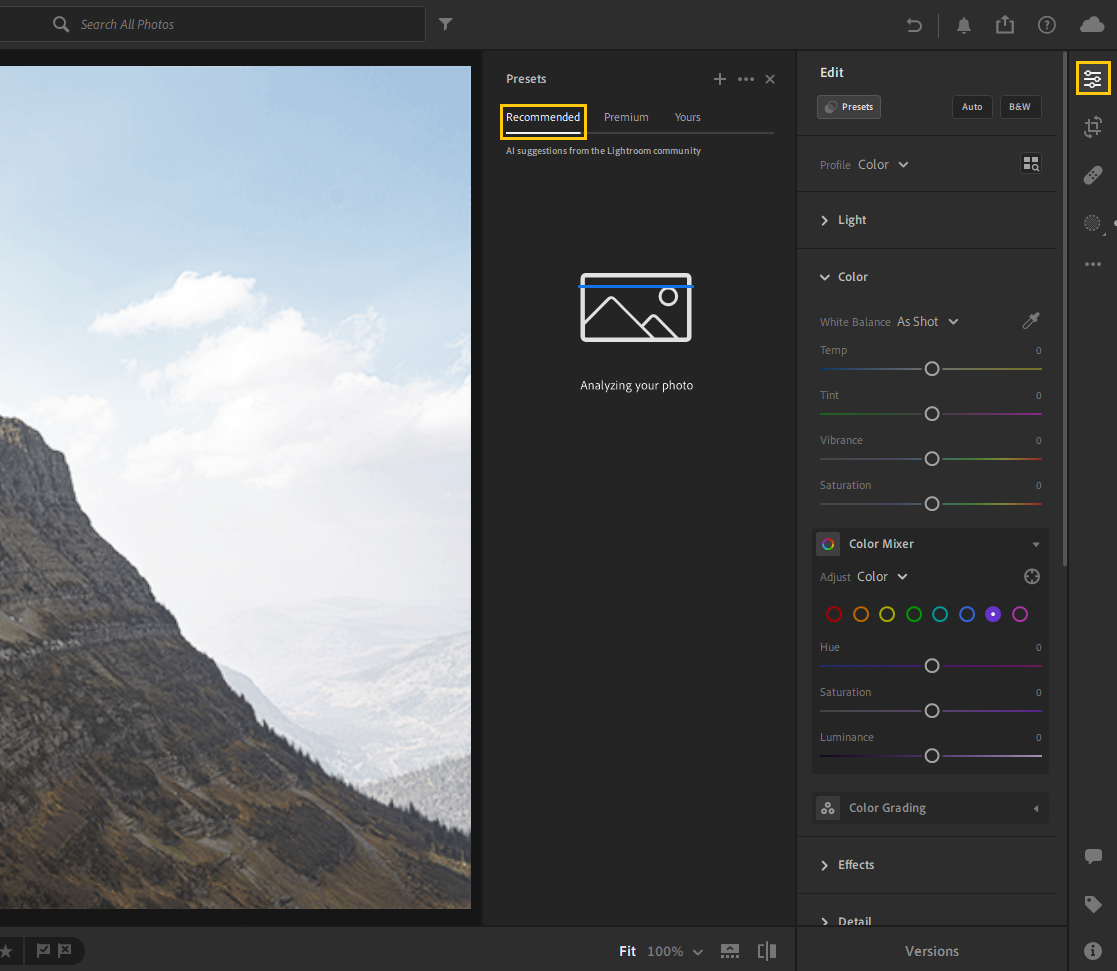Select the Healing brush tool
Viewport: 1117px width, 971px height.
1093,175
